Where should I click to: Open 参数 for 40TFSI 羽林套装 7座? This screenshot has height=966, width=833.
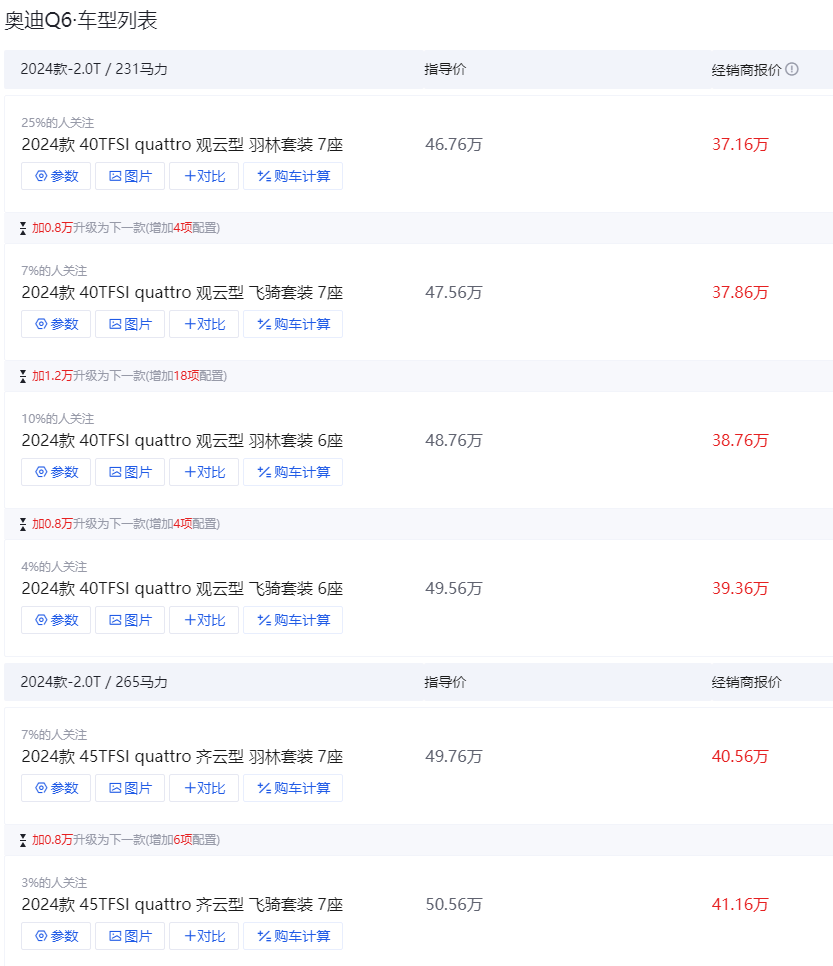click(x=56, y=176)
